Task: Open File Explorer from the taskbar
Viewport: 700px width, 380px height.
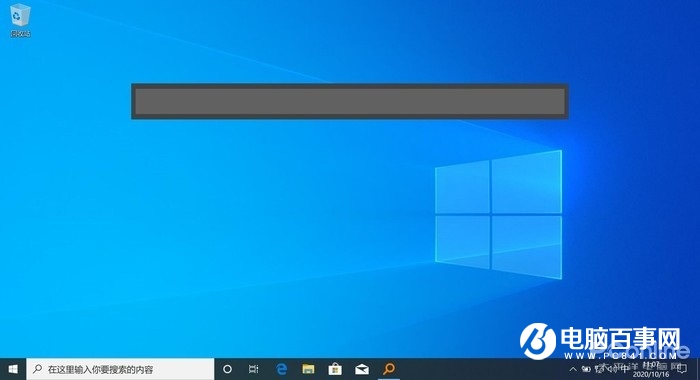Action: (x=308, y=369)
